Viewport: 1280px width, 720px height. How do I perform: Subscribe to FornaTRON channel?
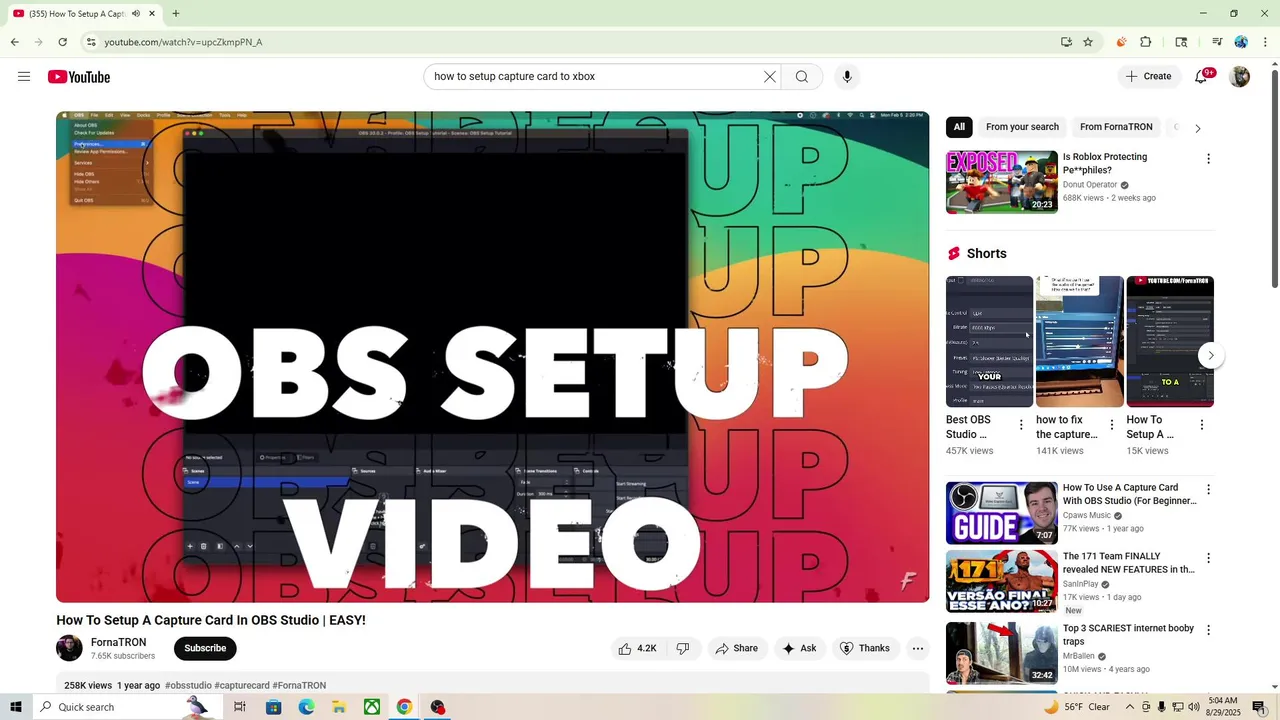tap(205, 648)
